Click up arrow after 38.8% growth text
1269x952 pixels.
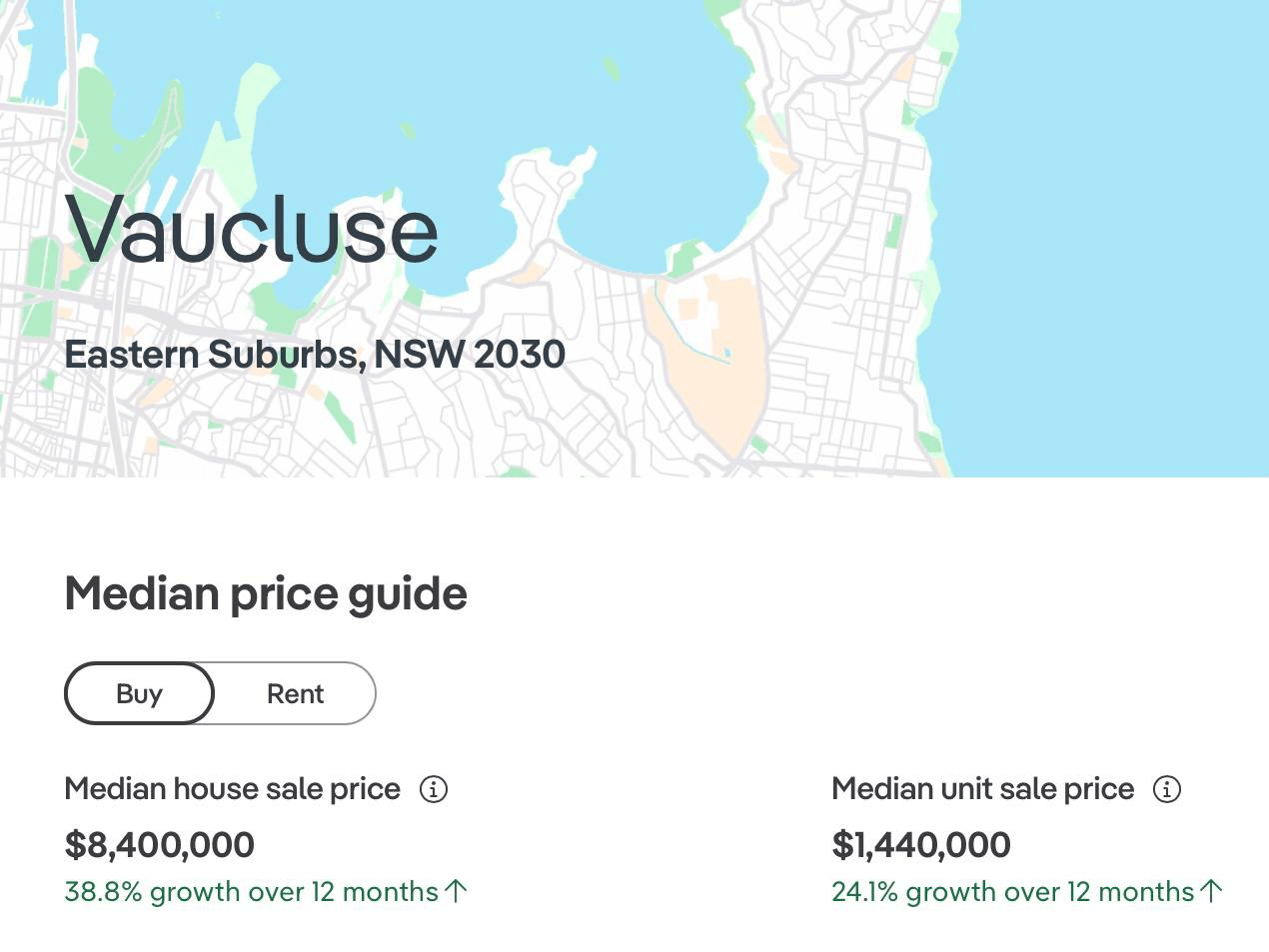(456, 891)
